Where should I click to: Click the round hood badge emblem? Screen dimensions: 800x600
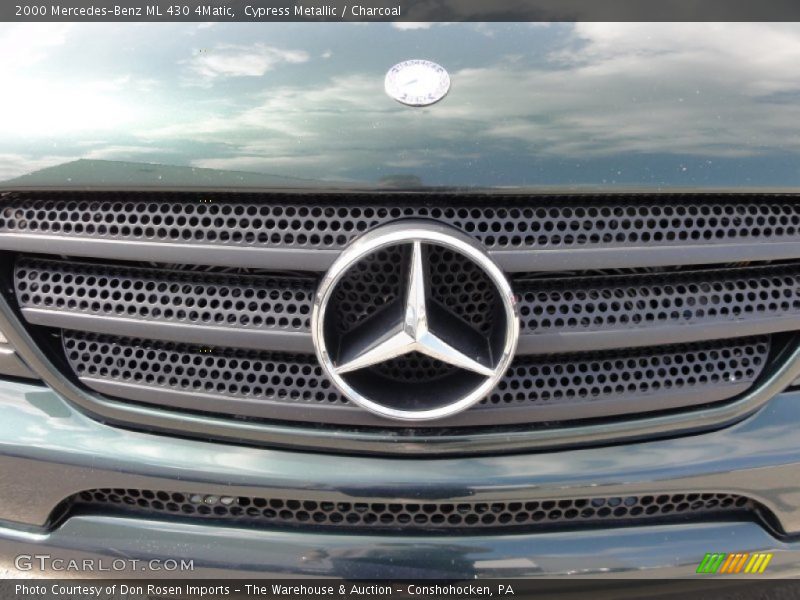[x=417, y=85]
